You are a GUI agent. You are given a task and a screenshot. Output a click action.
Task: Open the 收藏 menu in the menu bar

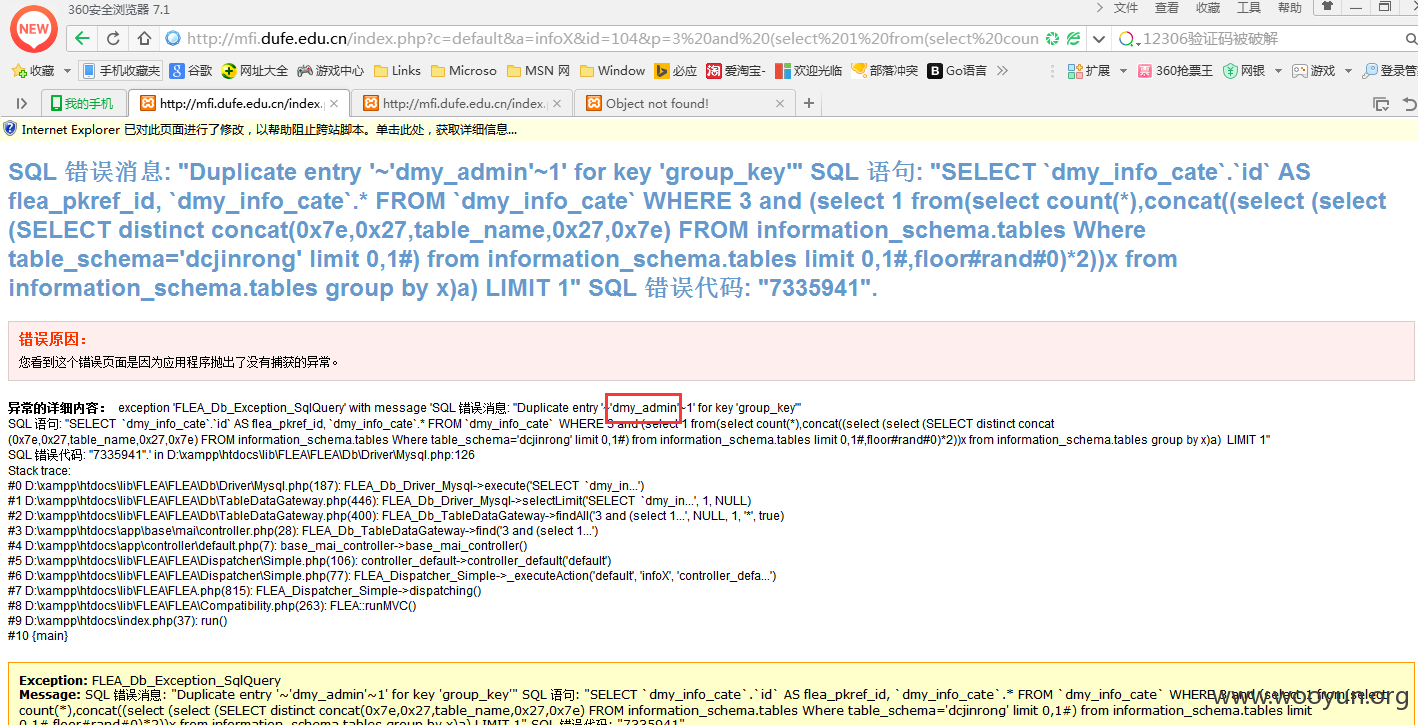(x=1208, y=8)
